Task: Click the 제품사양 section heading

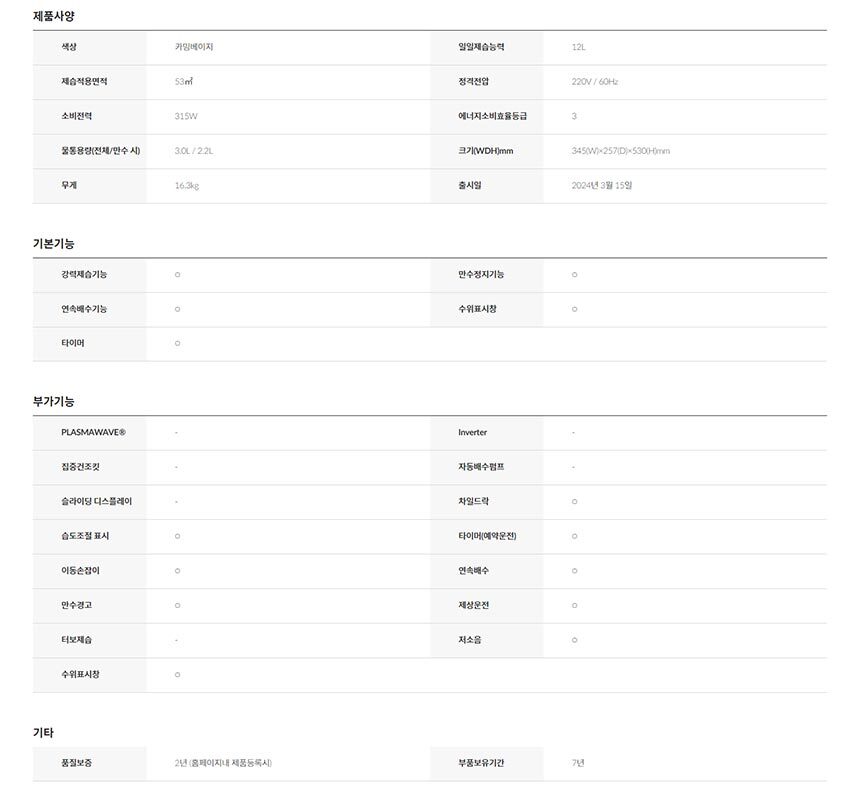Action: tap(54, 16)
